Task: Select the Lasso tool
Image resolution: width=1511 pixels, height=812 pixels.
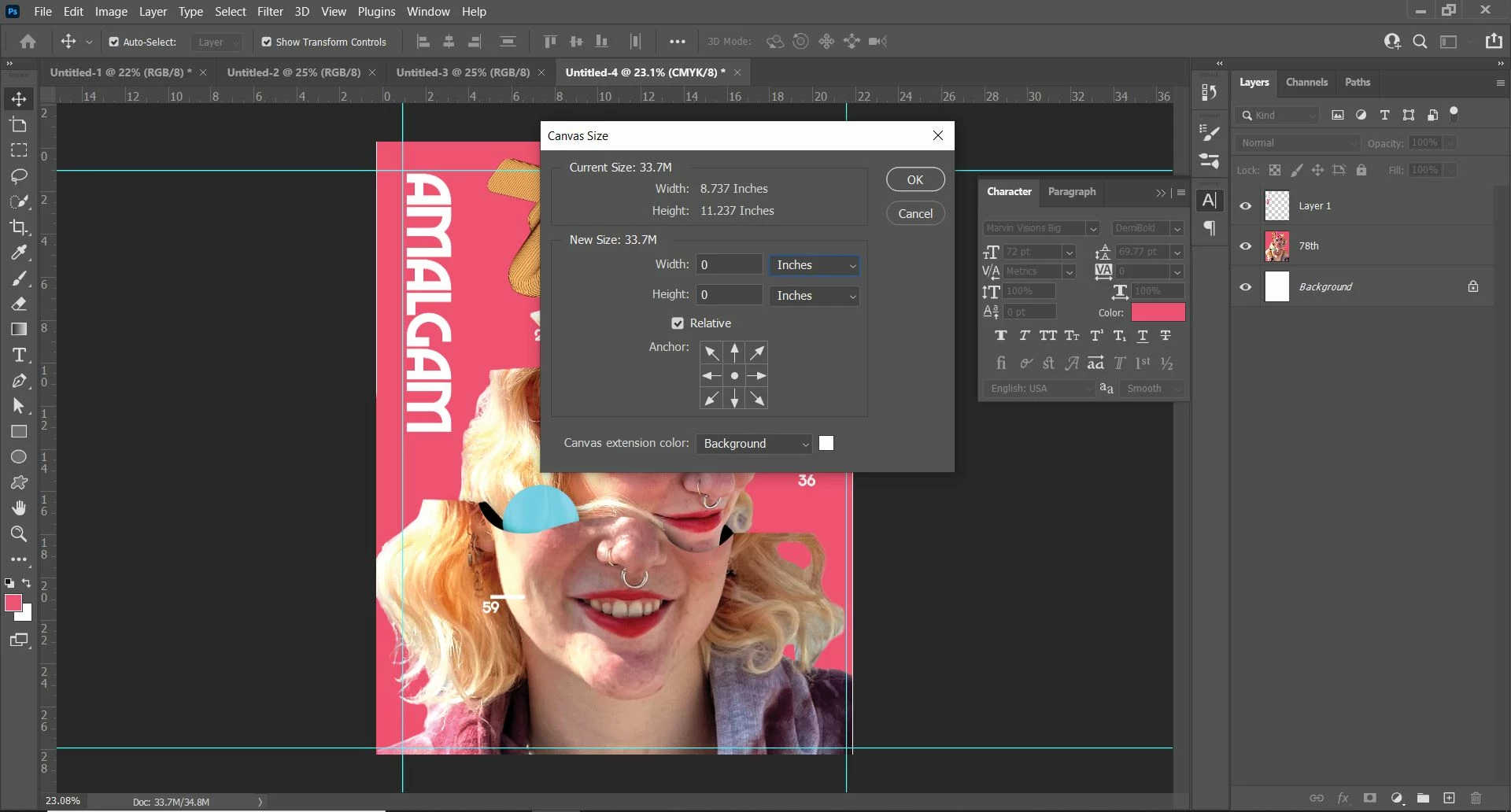Action: (19, 176)
